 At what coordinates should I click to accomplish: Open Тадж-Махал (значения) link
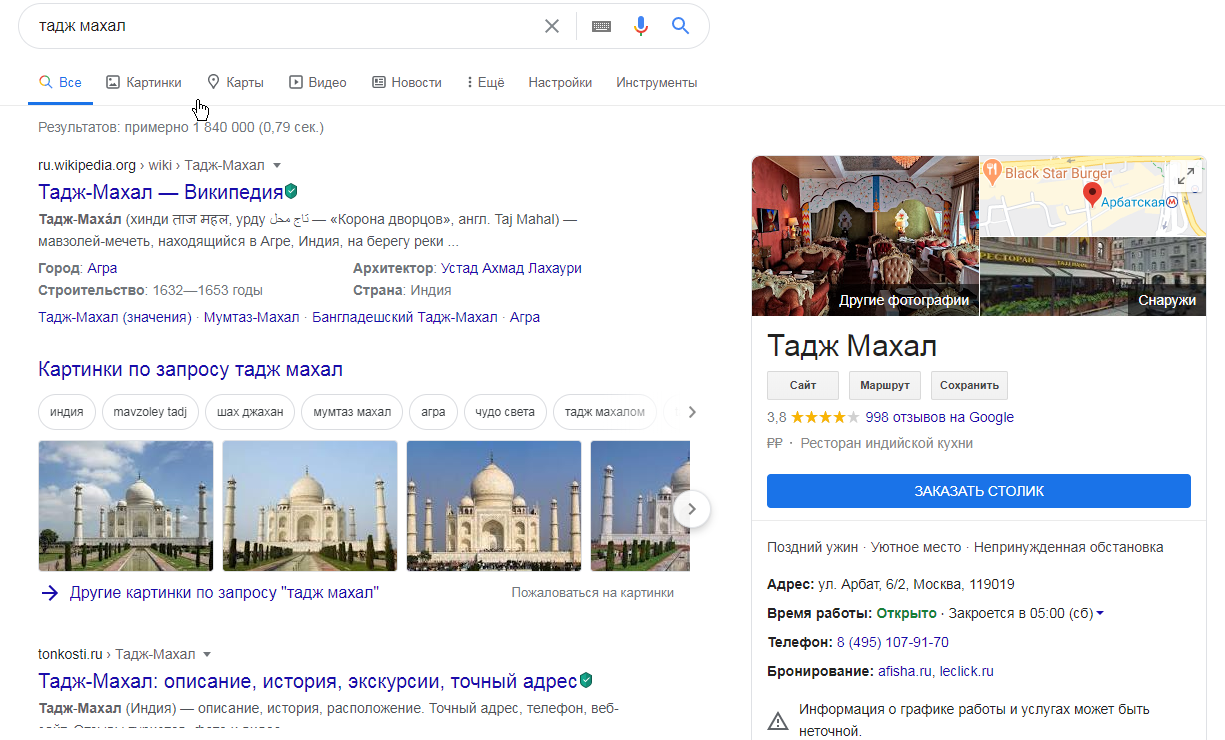tap(115, 317)
